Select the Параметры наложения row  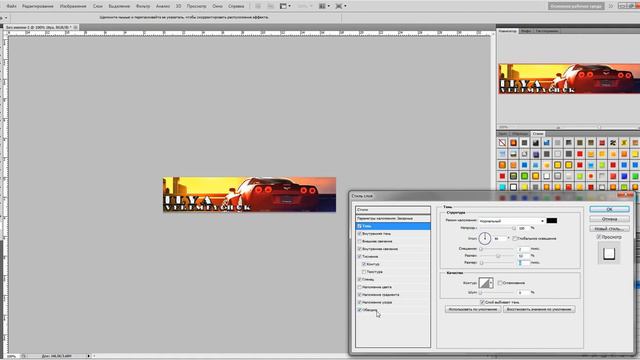point(393,218)
